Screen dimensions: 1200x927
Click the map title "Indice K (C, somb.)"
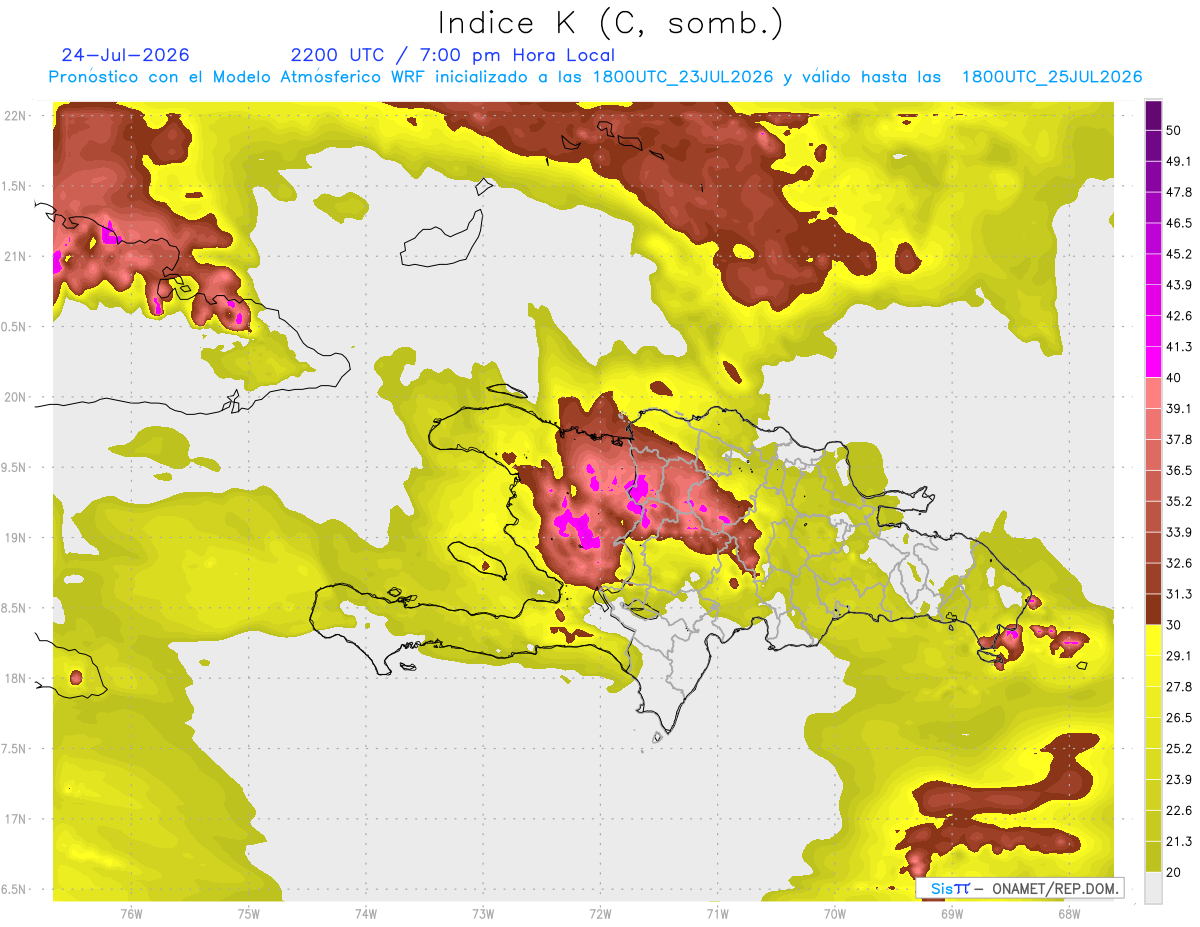tap(610, 22)
